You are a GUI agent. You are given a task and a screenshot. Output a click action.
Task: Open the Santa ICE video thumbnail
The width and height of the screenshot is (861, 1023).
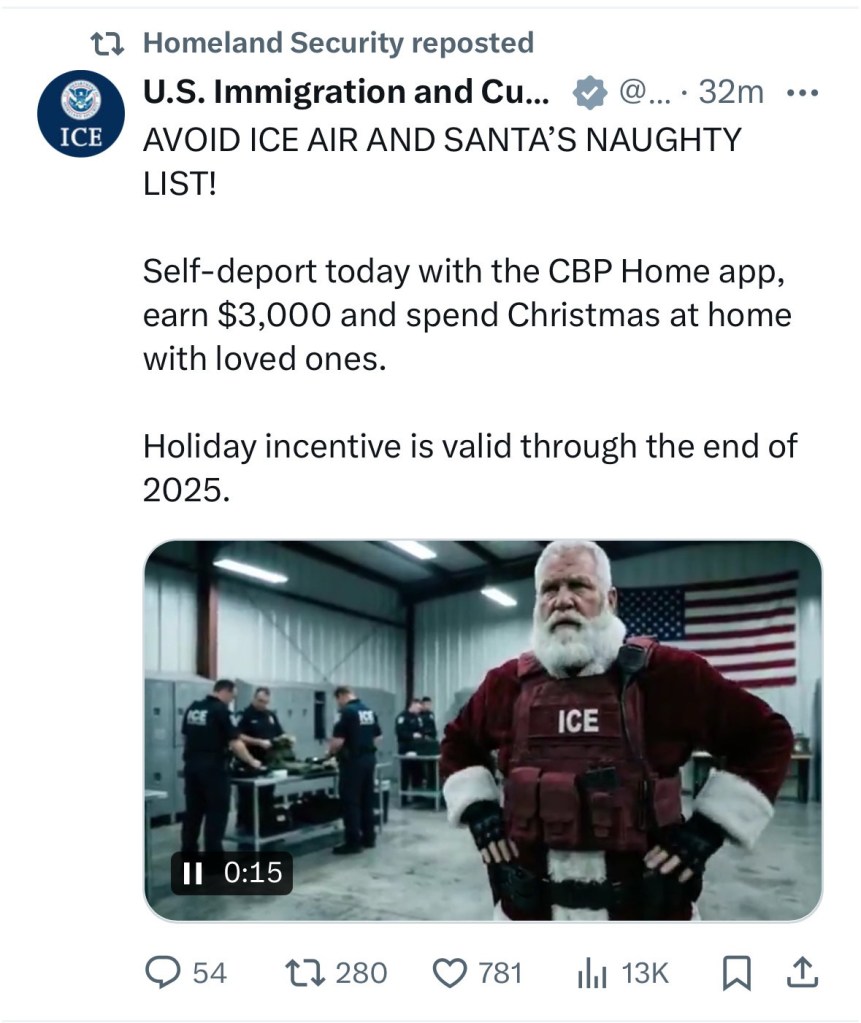pyautogui.click(x=482, y=730)
